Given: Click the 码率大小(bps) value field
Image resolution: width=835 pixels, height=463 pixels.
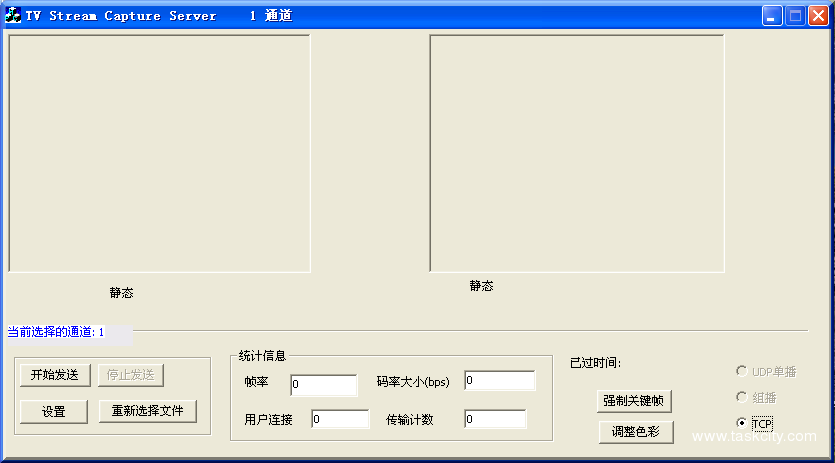Looking at the screenshot, I should 500,380.
